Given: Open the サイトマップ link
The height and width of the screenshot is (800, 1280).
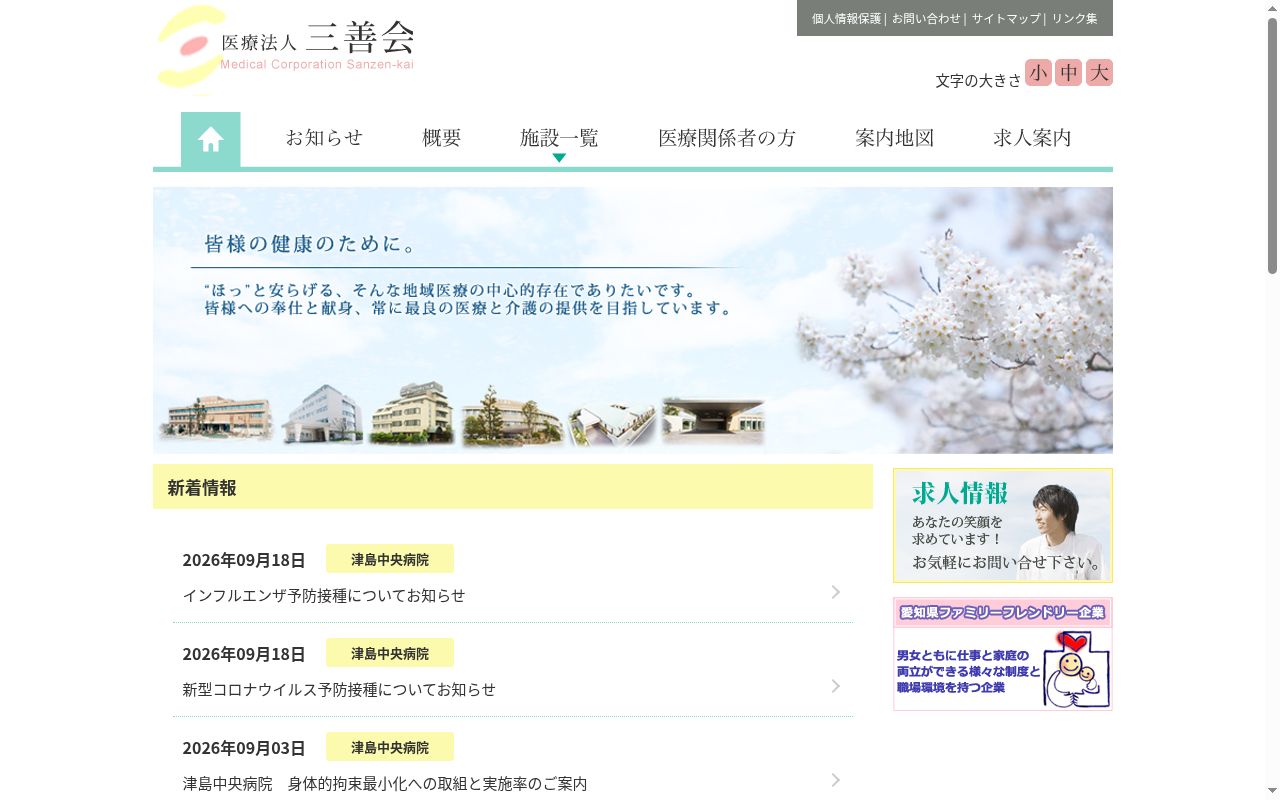Looking at the screenshot, I should [x=1006, y=19].
